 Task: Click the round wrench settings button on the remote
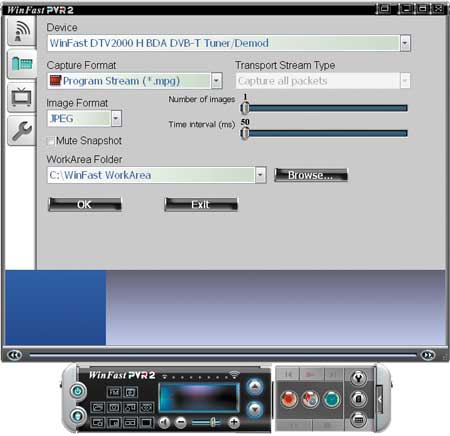(358, 378)
